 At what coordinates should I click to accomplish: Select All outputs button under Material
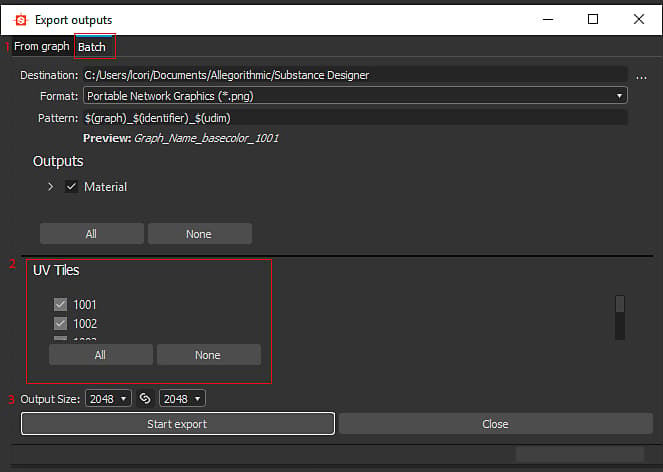[92, 234]
